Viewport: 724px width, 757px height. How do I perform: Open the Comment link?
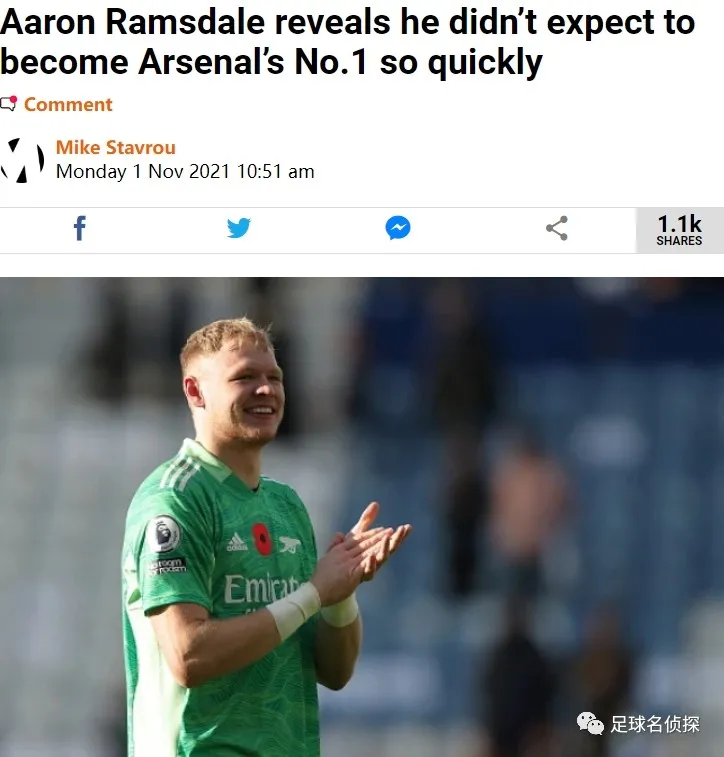[x=68, y=104]
